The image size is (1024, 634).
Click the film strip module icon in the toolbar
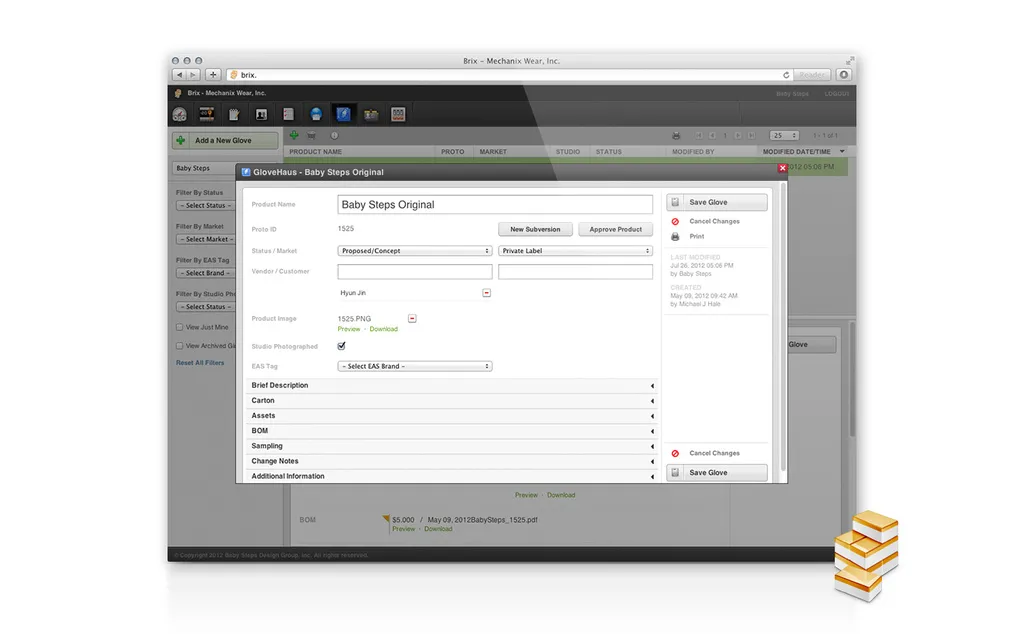[x=207, y=114]
